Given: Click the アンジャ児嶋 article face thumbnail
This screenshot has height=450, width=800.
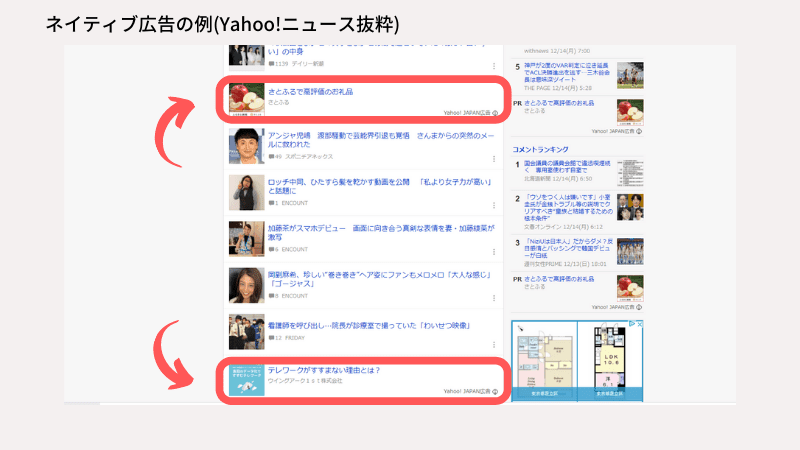Looking at the screenshot, I should click(246, 146).
